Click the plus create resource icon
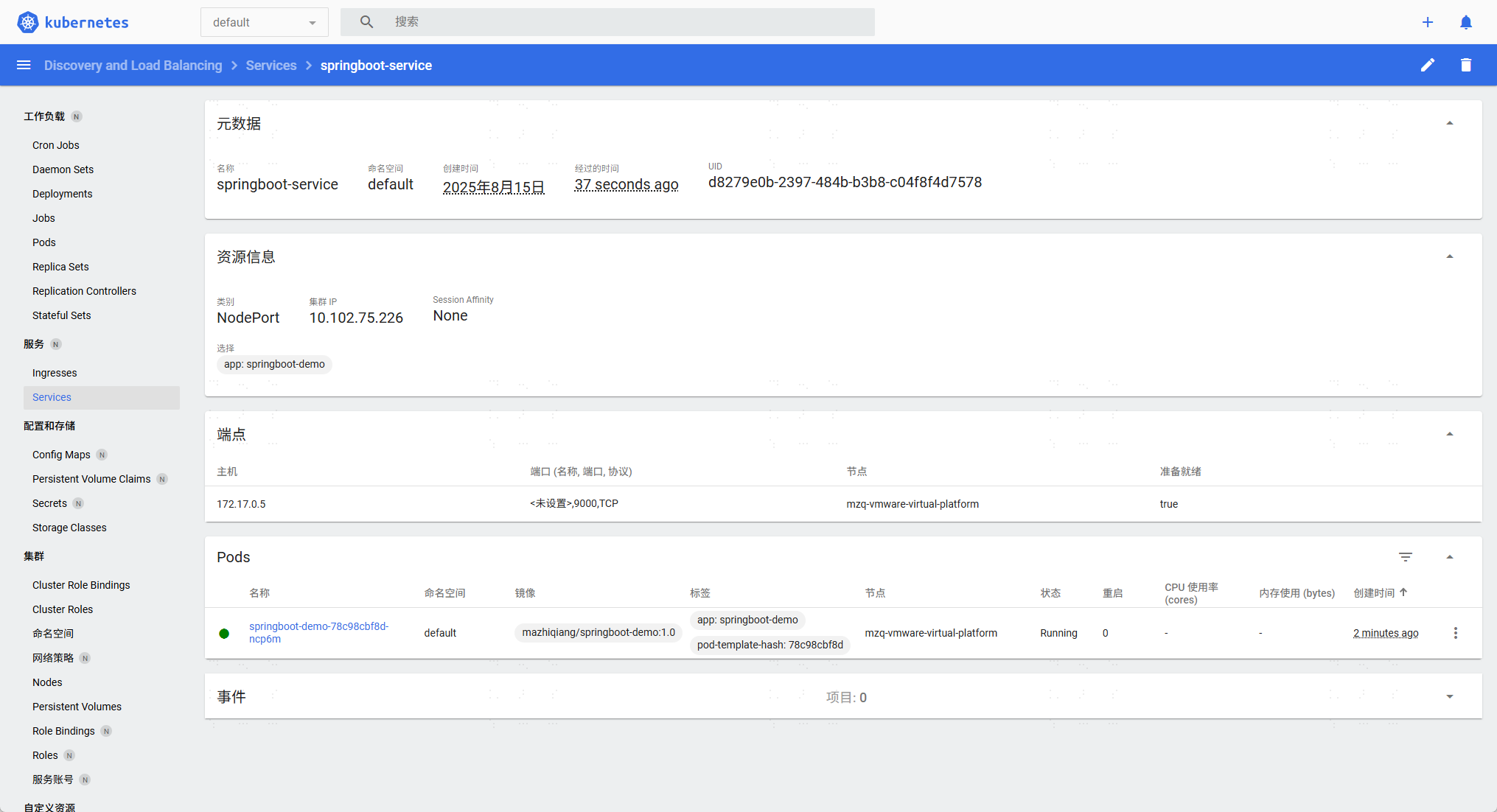Viewport: 1497px width, 812px height. [1428, 22]
